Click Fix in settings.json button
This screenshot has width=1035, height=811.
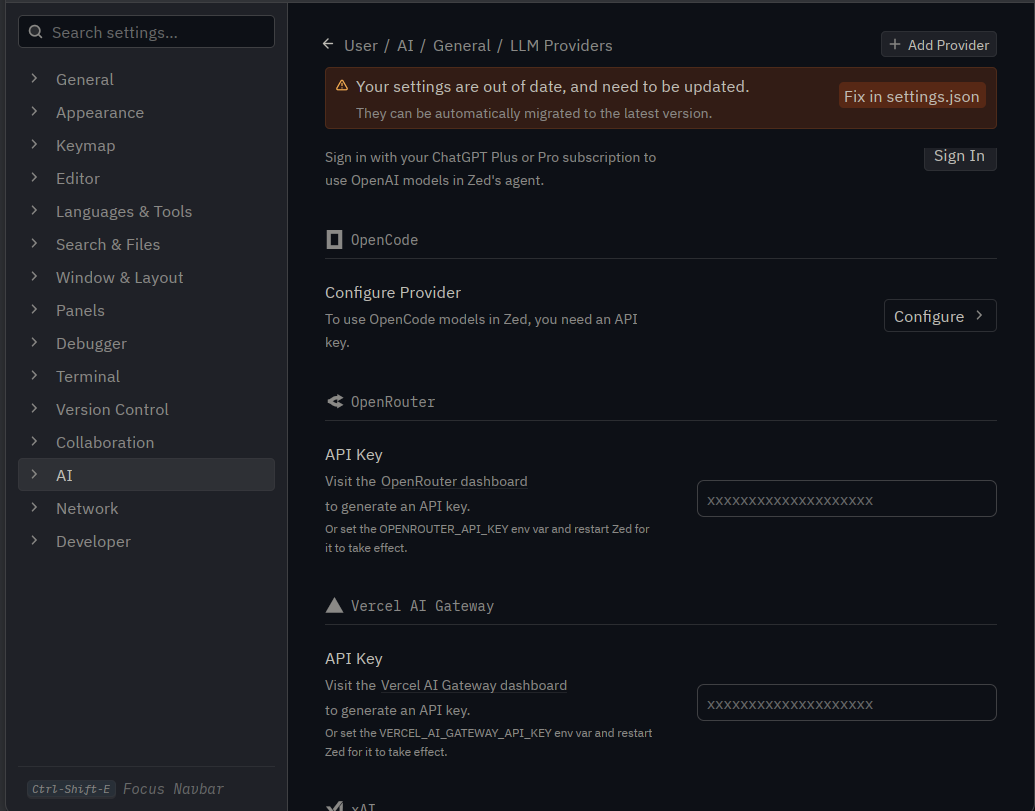[x=912, y=96]
